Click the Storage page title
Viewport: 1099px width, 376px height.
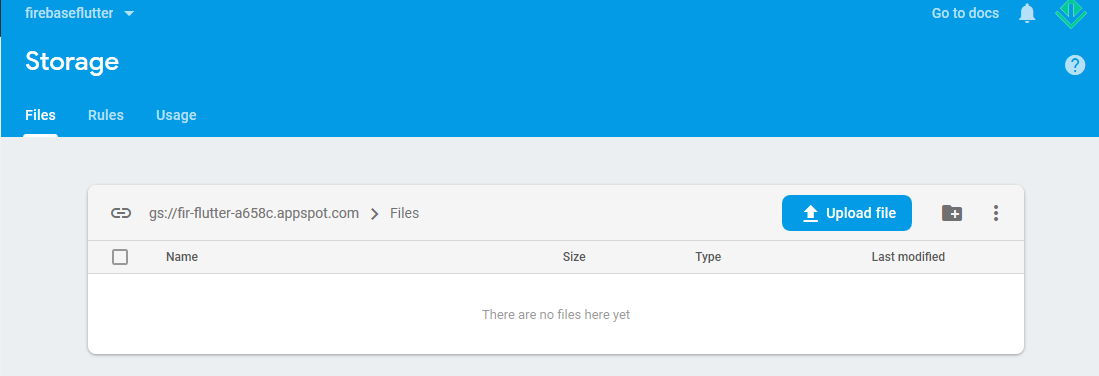click(71, 62)
